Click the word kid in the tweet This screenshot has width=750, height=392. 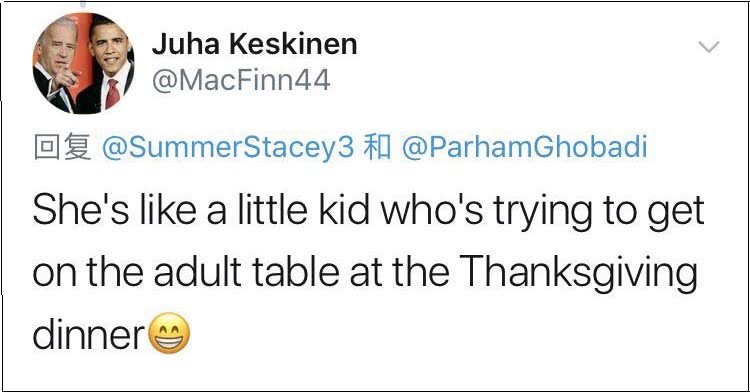click(x=344, y=210)
